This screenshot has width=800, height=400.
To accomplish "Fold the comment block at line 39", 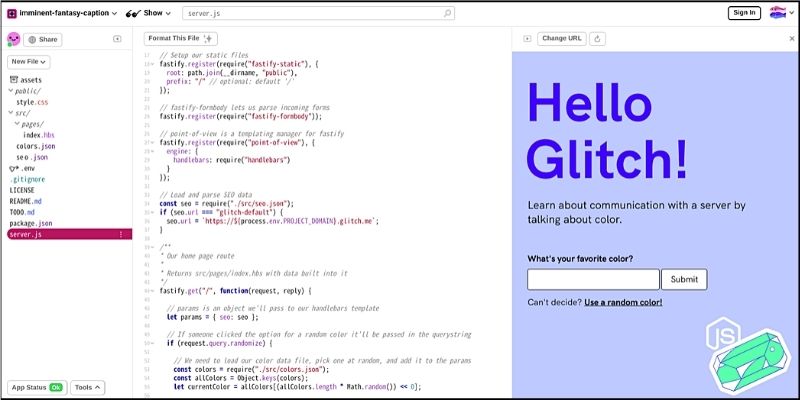I will click(x=153, y=247).
